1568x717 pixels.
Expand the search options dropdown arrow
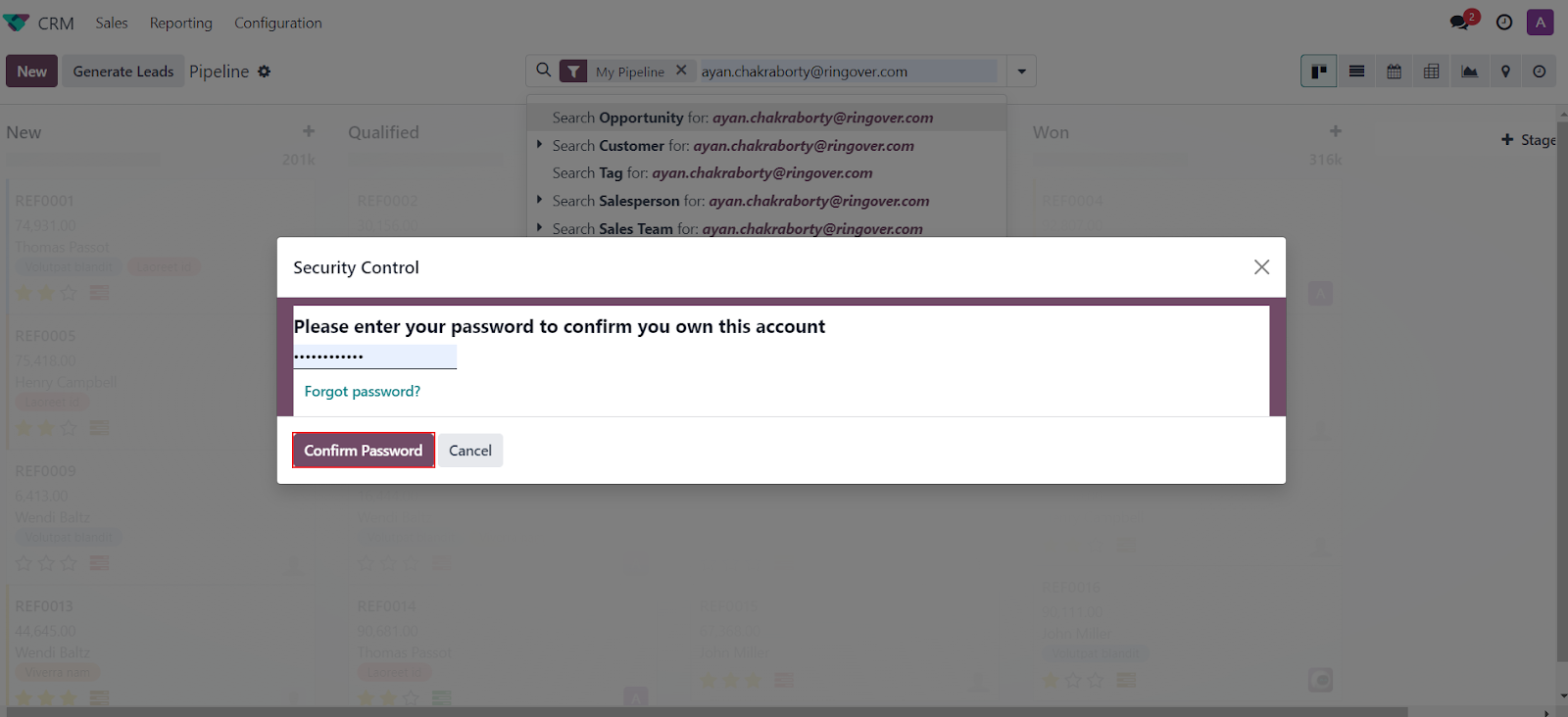click(1021, 72)
